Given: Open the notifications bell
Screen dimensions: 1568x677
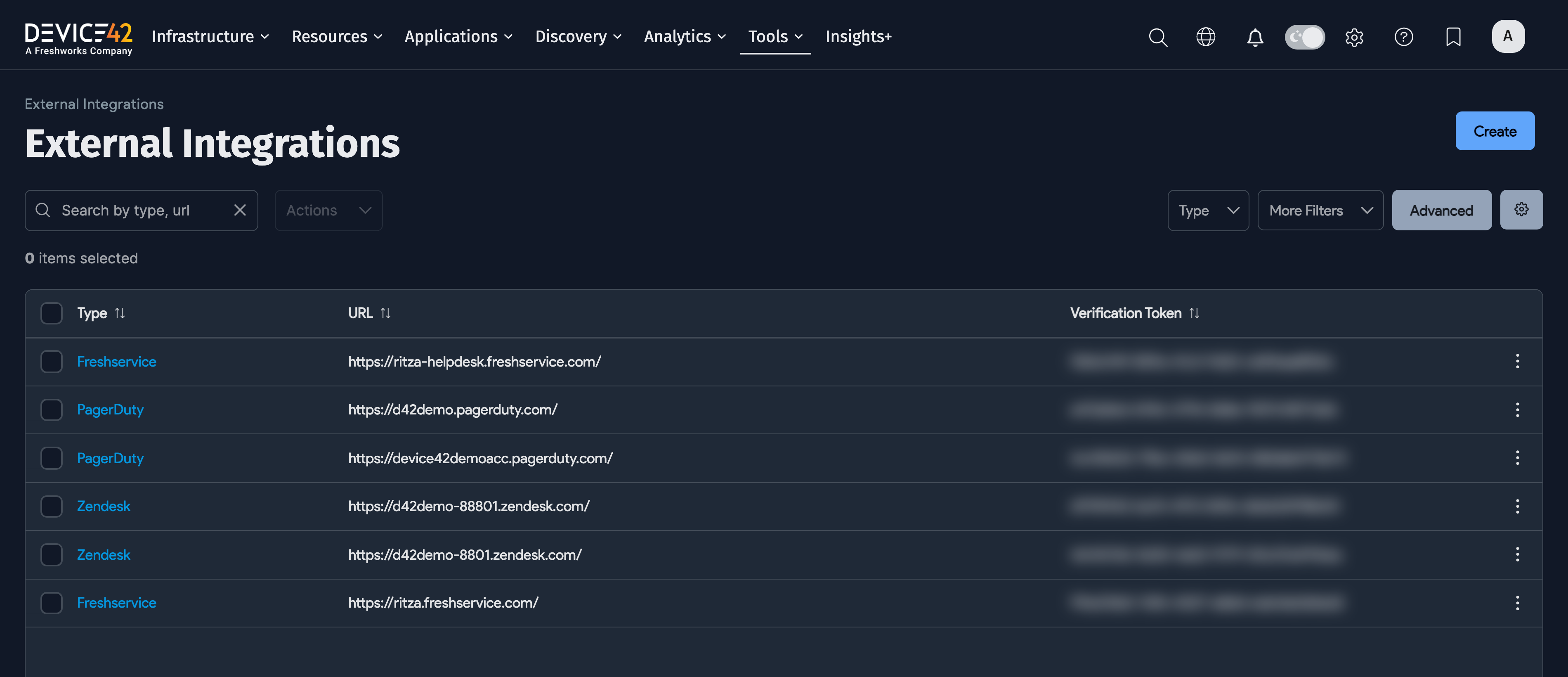Looking at the screenshot, I should click(1255, 37).
